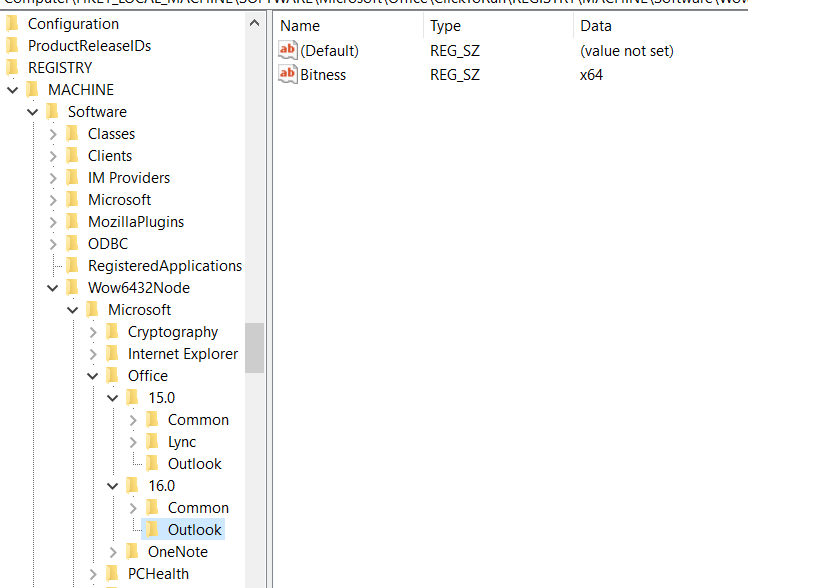The height and width of the screenshot is (588, 832).
Task: Collapse the MACHINE key
Action: click(x=13, y=90)
